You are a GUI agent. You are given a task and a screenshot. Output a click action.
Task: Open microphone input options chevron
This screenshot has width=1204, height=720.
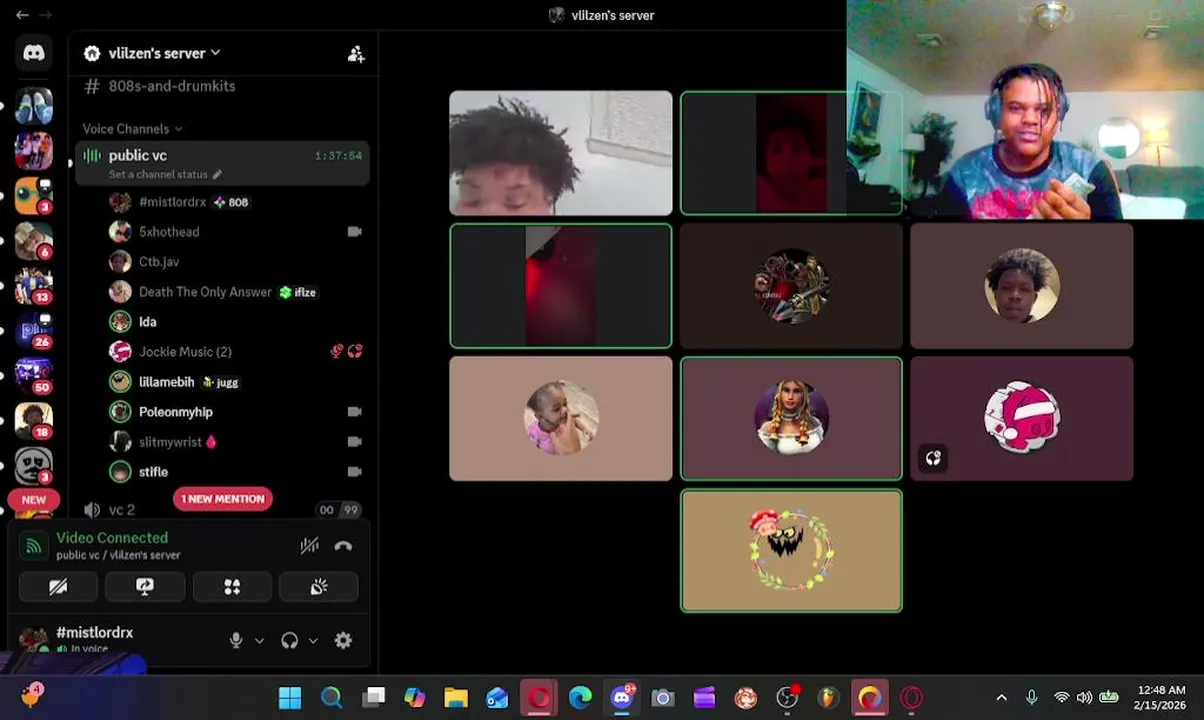[x=259, y=641]
